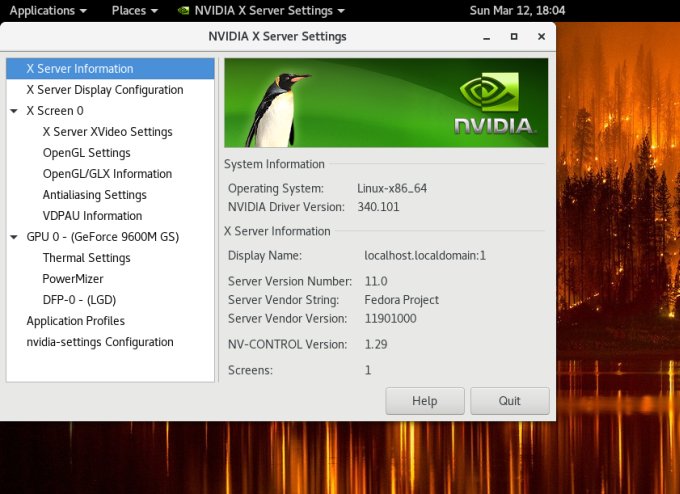This screenshot has height=494, width=680.
Task: Open Antialiasing Settings
Action: [94, 195]
